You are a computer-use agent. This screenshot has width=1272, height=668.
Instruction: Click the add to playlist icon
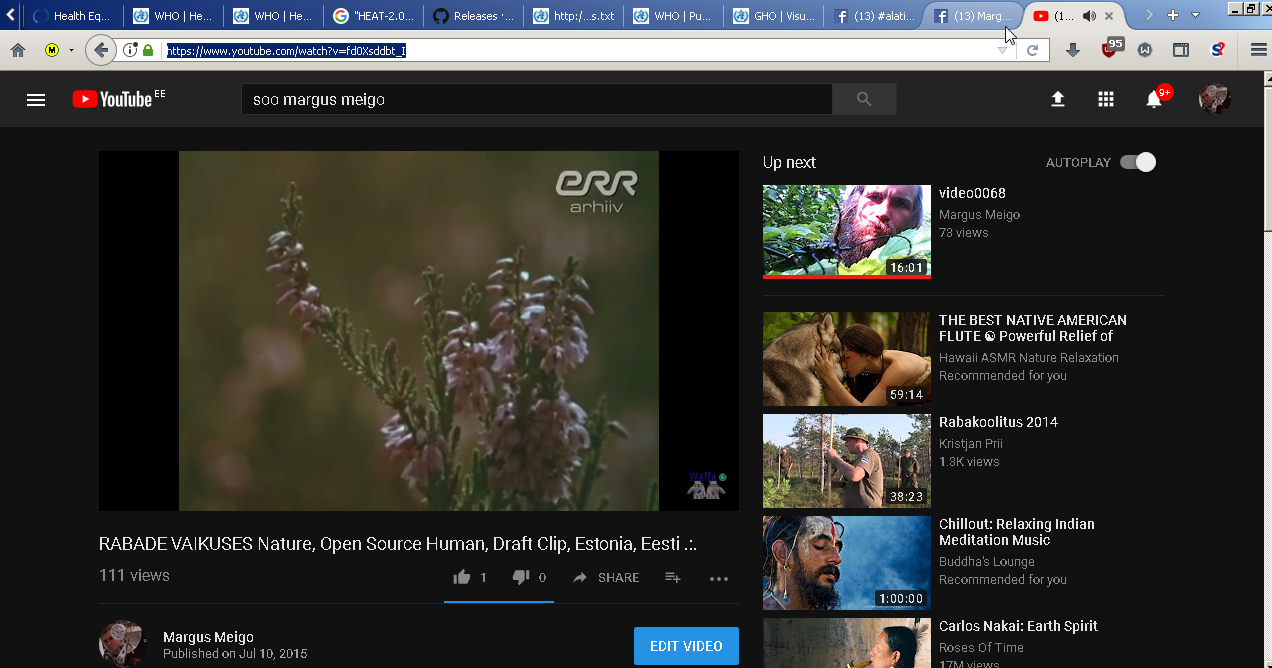coord(673,577)
